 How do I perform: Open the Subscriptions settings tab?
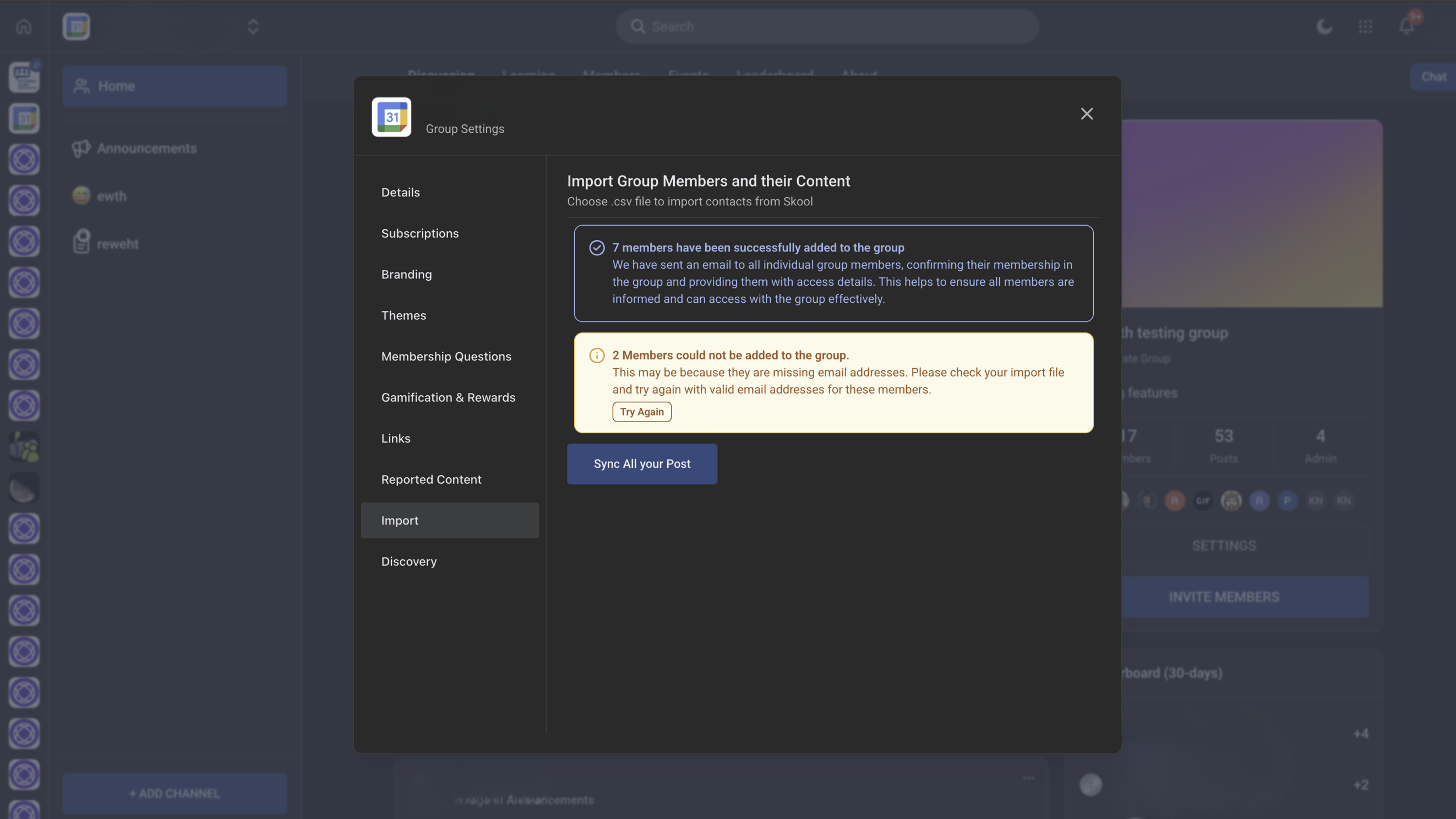point(420,233)
